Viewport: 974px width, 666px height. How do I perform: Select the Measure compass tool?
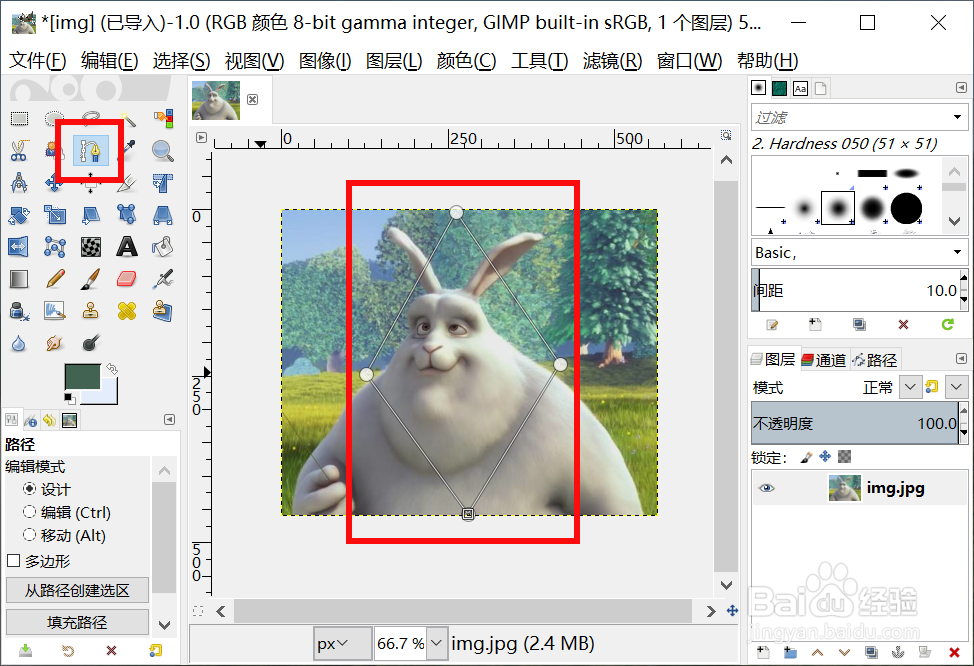(19, 183)
